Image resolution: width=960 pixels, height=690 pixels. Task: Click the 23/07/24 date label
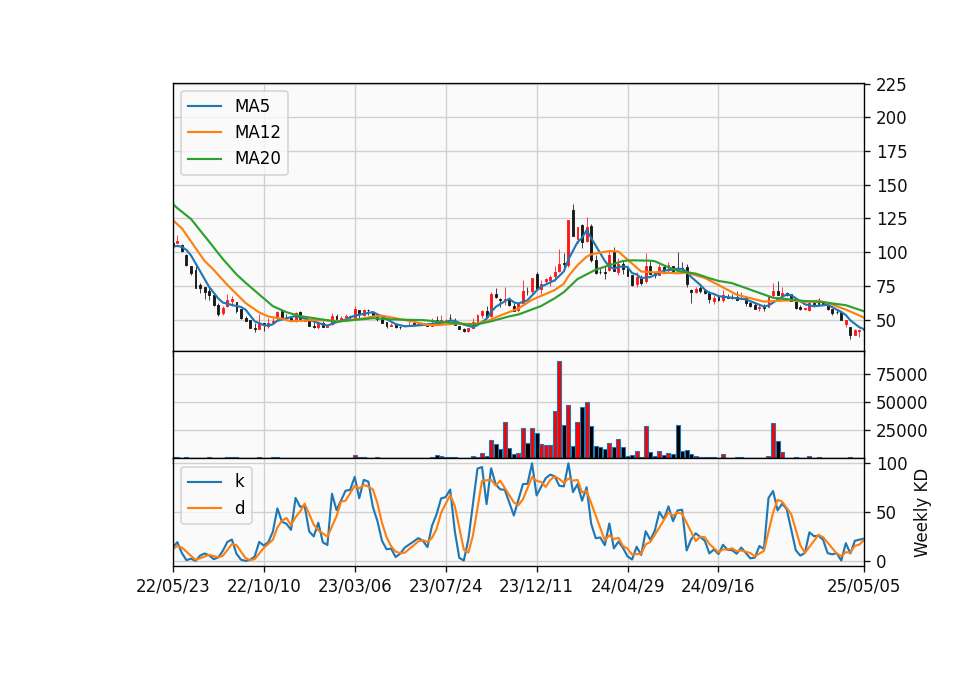pyautogui.click(x=446, y=587)
